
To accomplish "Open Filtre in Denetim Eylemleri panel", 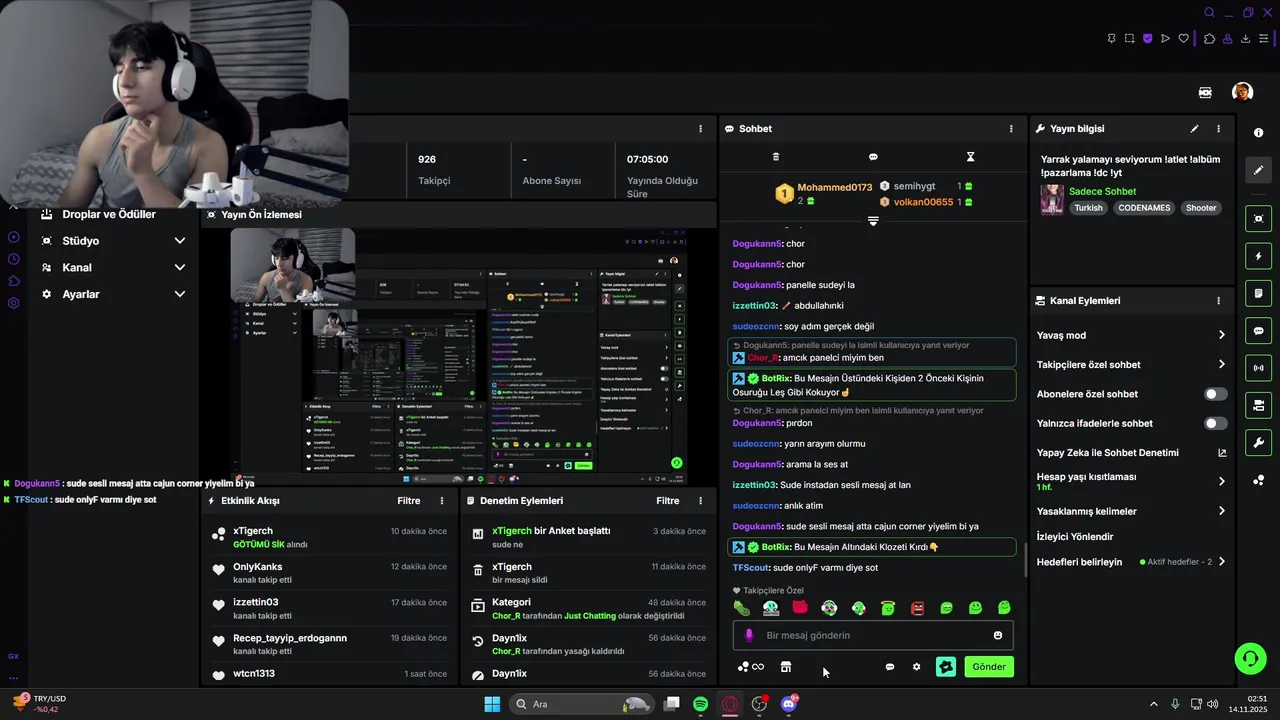I will 667,501.
